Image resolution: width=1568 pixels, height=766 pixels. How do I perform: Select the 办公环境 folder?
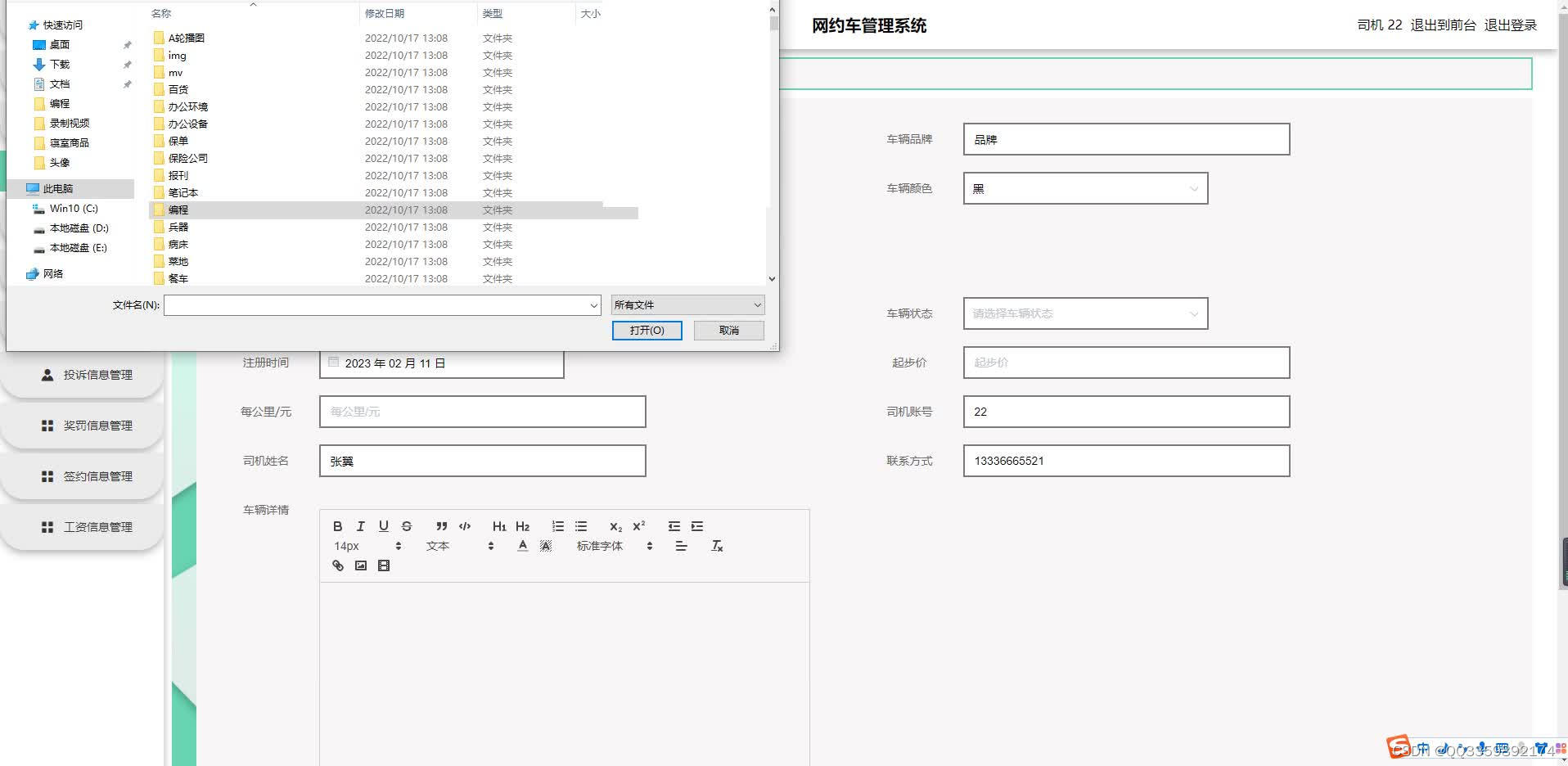(x=187, y=106)
